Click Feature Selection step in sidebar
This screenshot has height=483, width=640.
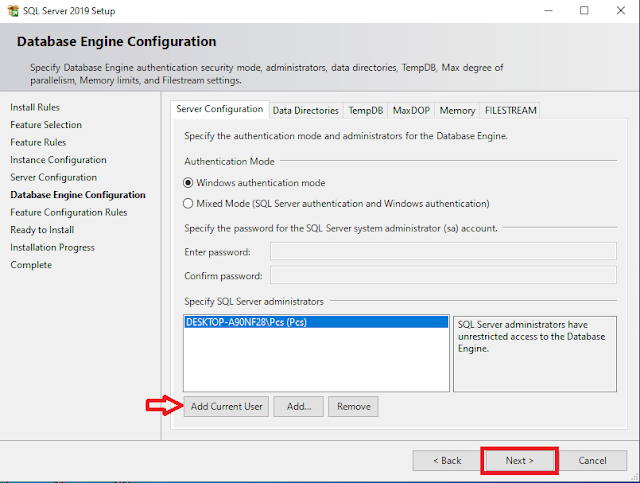coord(46,125)
